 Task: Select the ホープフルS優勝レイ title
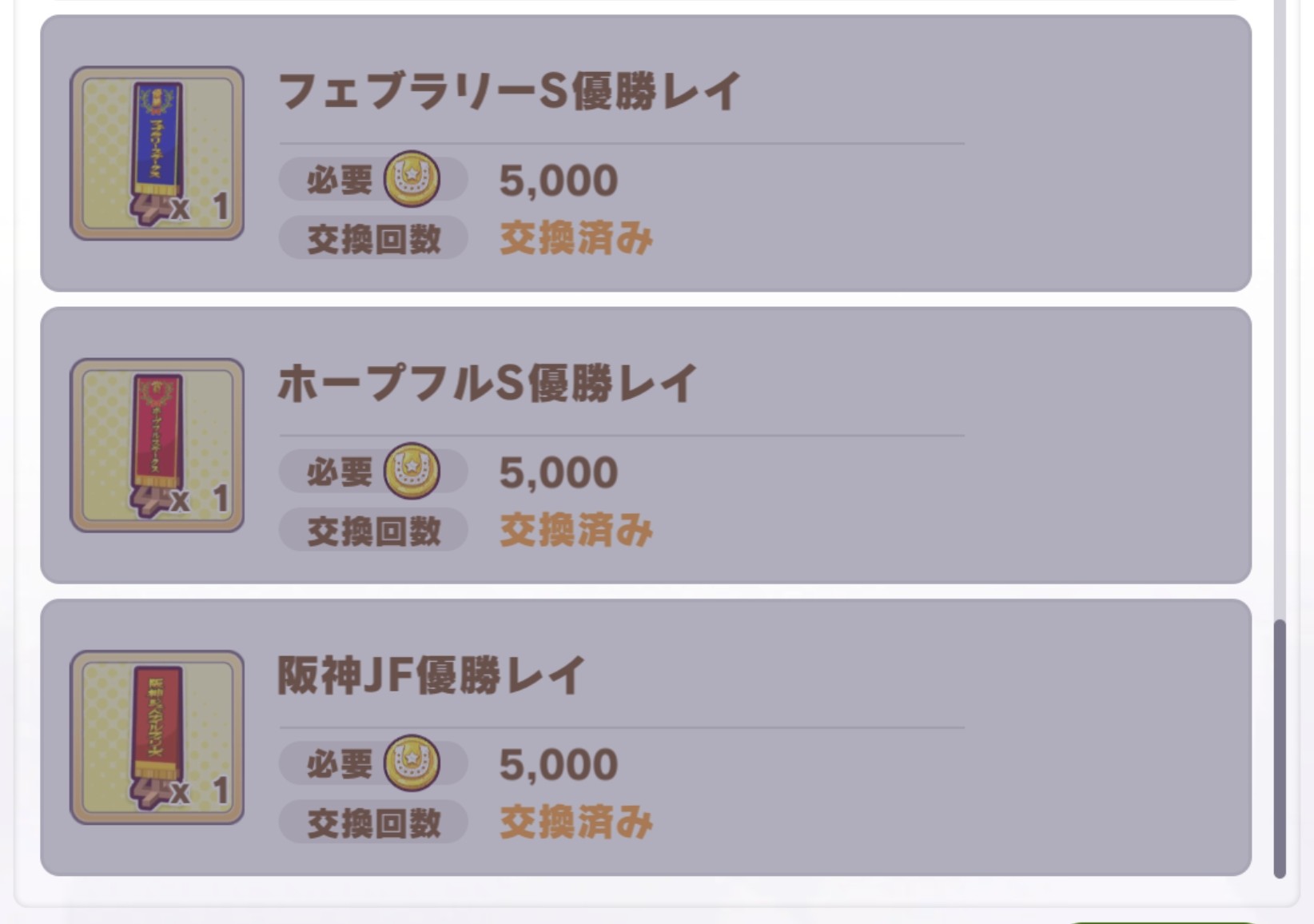[x=488, y=383]
